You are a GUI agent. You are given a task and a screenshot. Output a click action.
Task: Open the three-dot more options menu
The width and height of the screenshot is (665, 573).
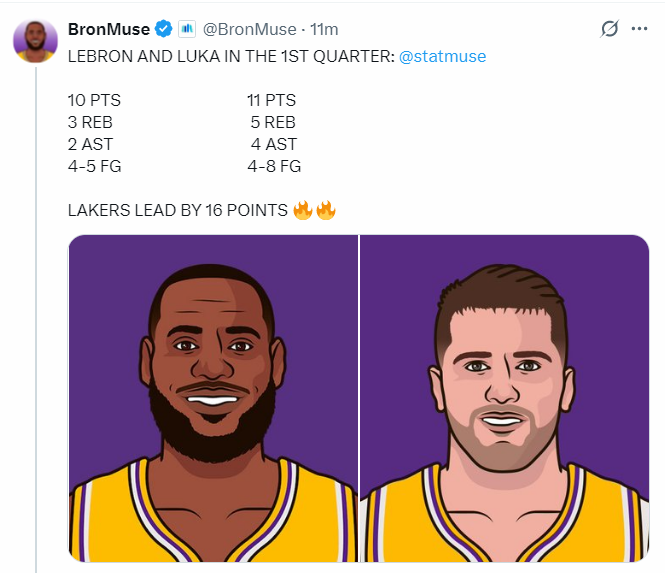(x=640, y=29)
